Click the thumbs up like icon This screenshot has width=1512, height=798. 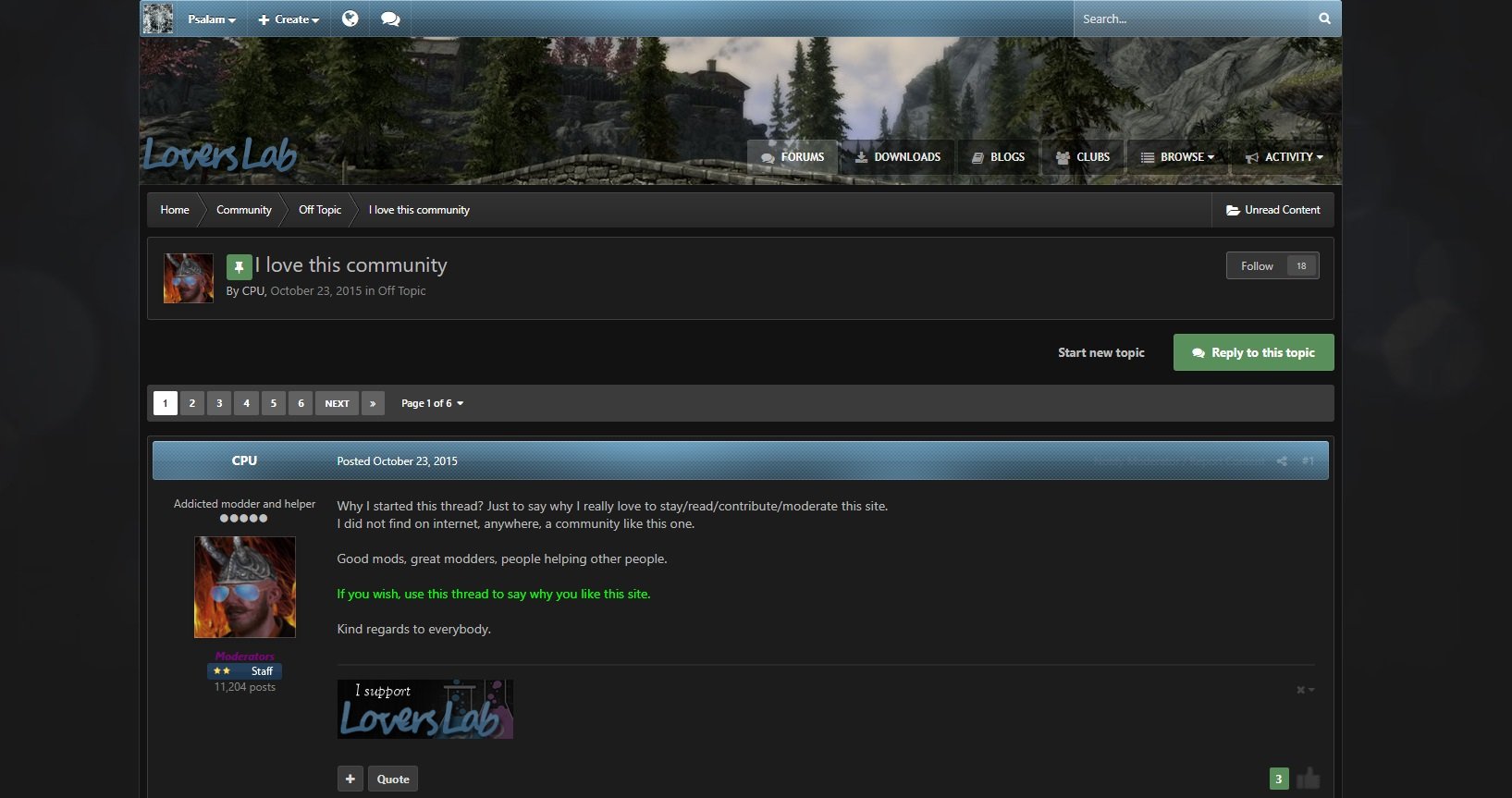1308,779
